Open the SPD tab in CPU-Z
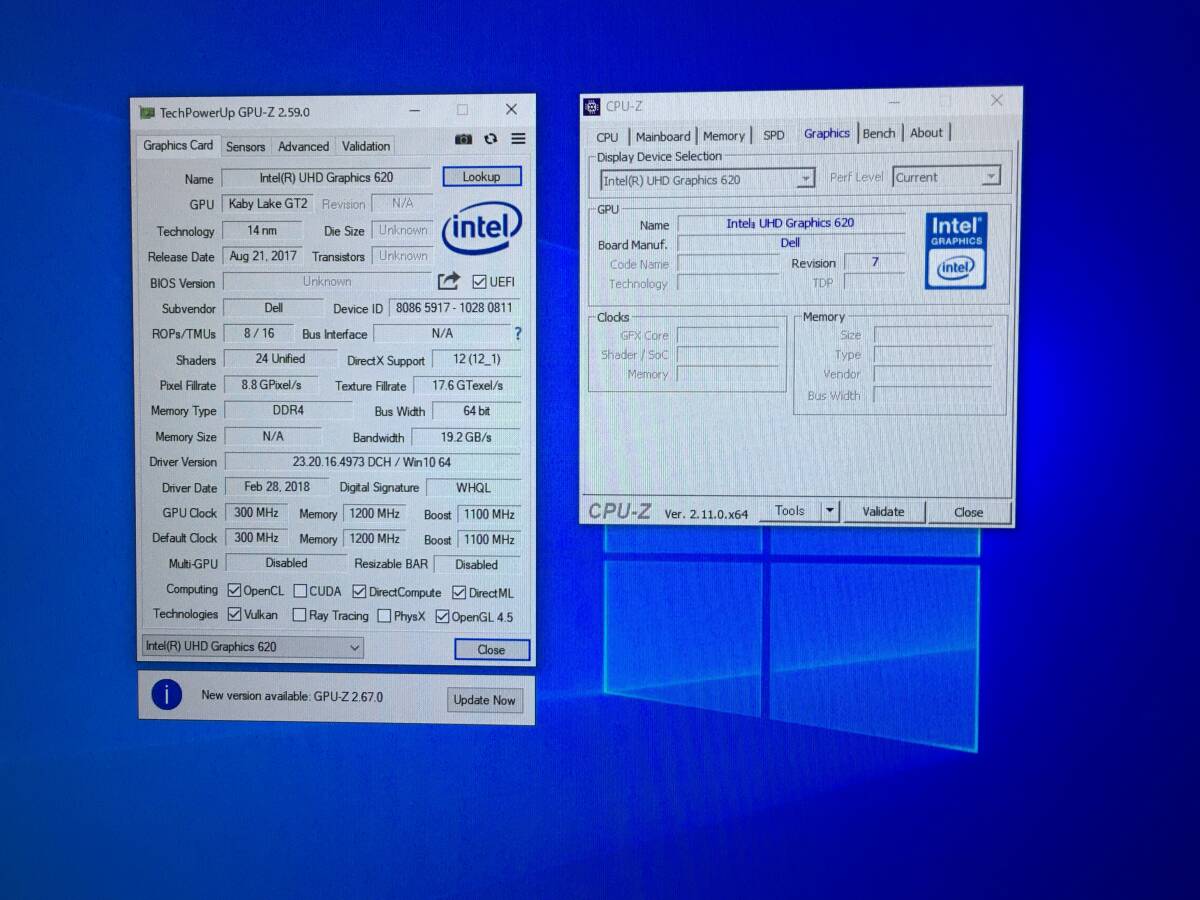This screenshot has width=1200, height=900. click(774, 135)
